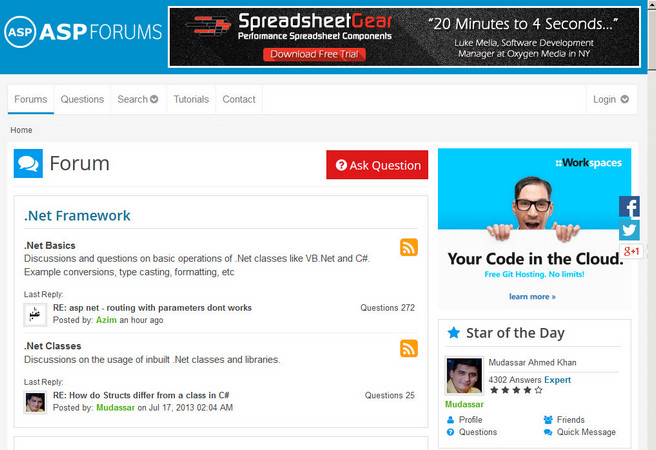Viewport: 656px width, 450px height.
Task: Subscribe to the .Net Classes RSS feed
Action: pyautogui.click(x=409, y=348)
